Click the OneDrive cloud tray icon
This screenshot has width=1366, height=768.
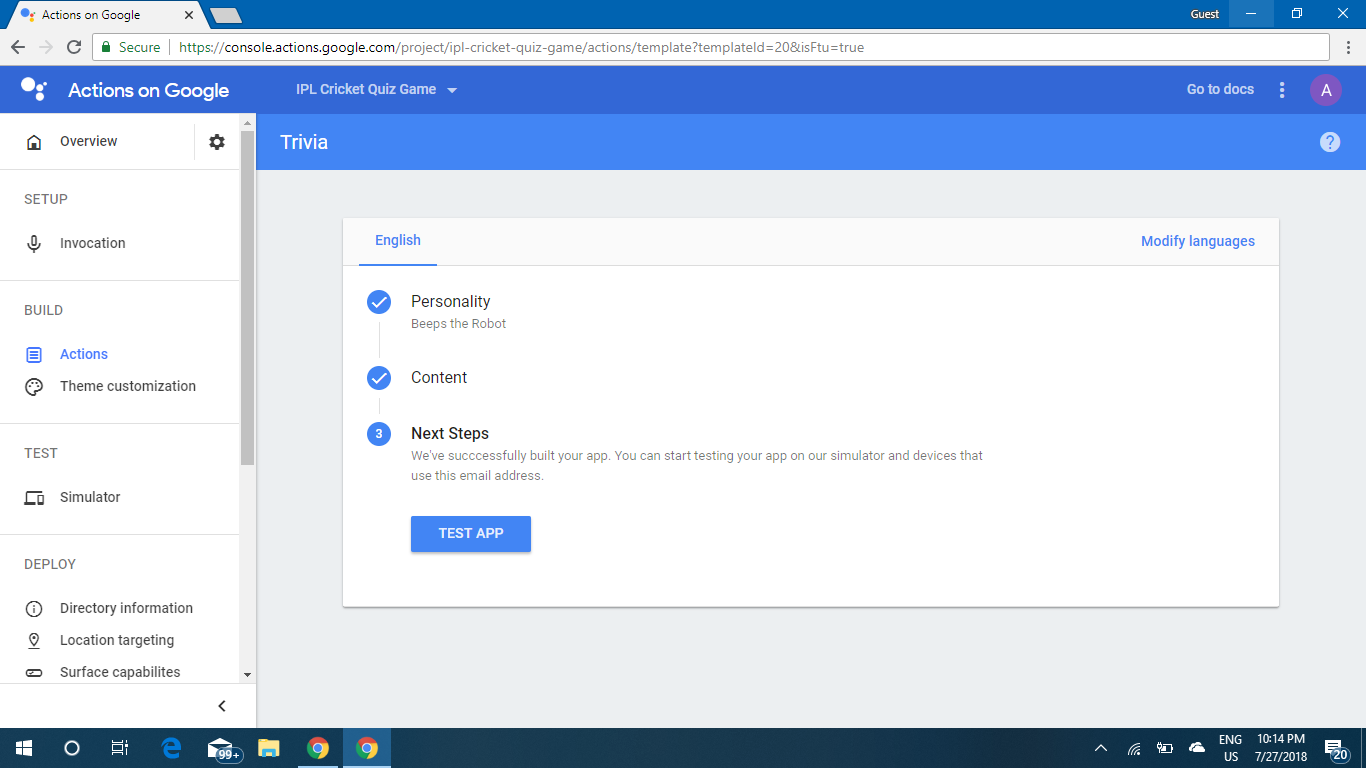(x=1196, y=748)
